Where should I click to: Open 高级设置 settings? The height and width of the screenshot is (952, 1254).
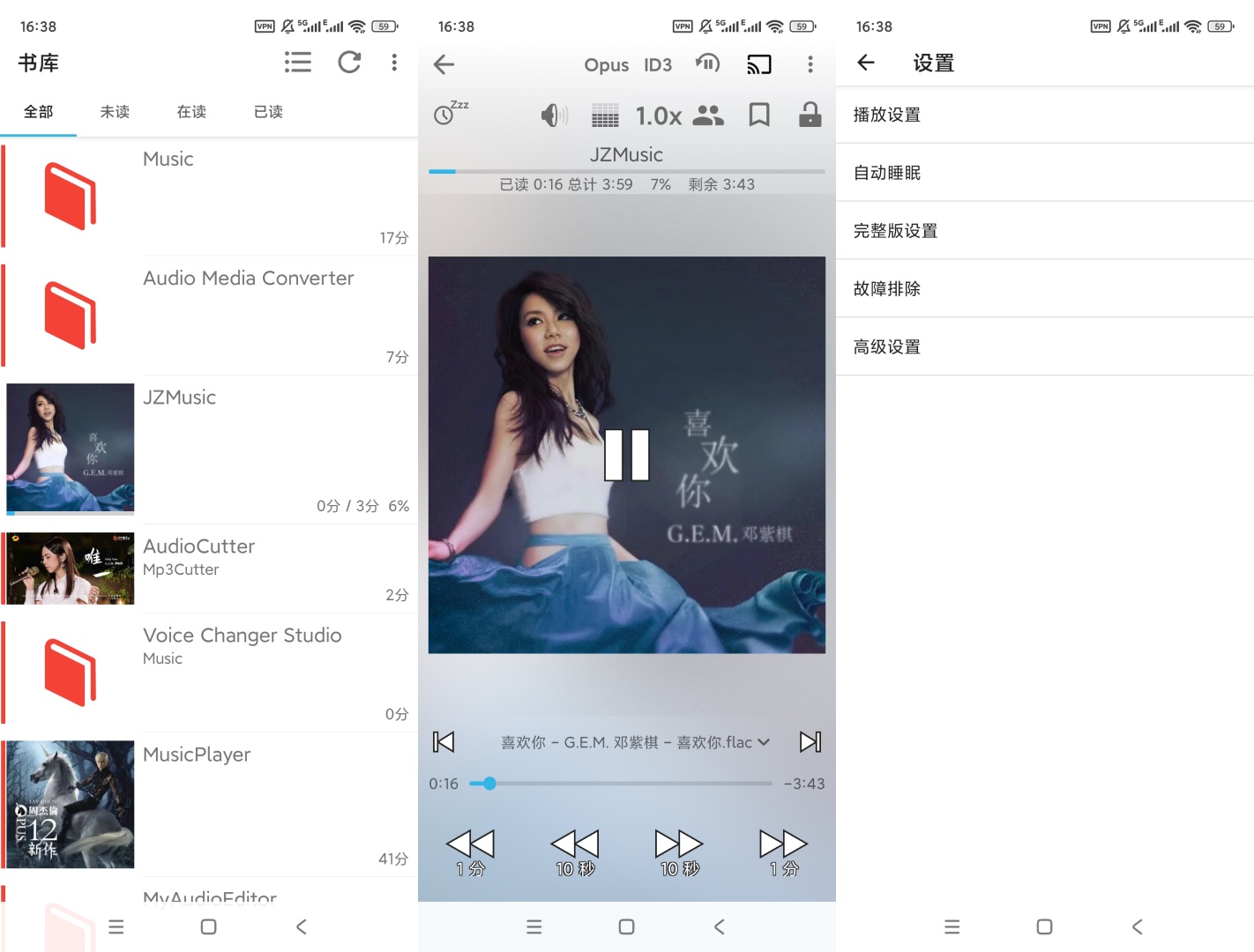(1045, 347)
